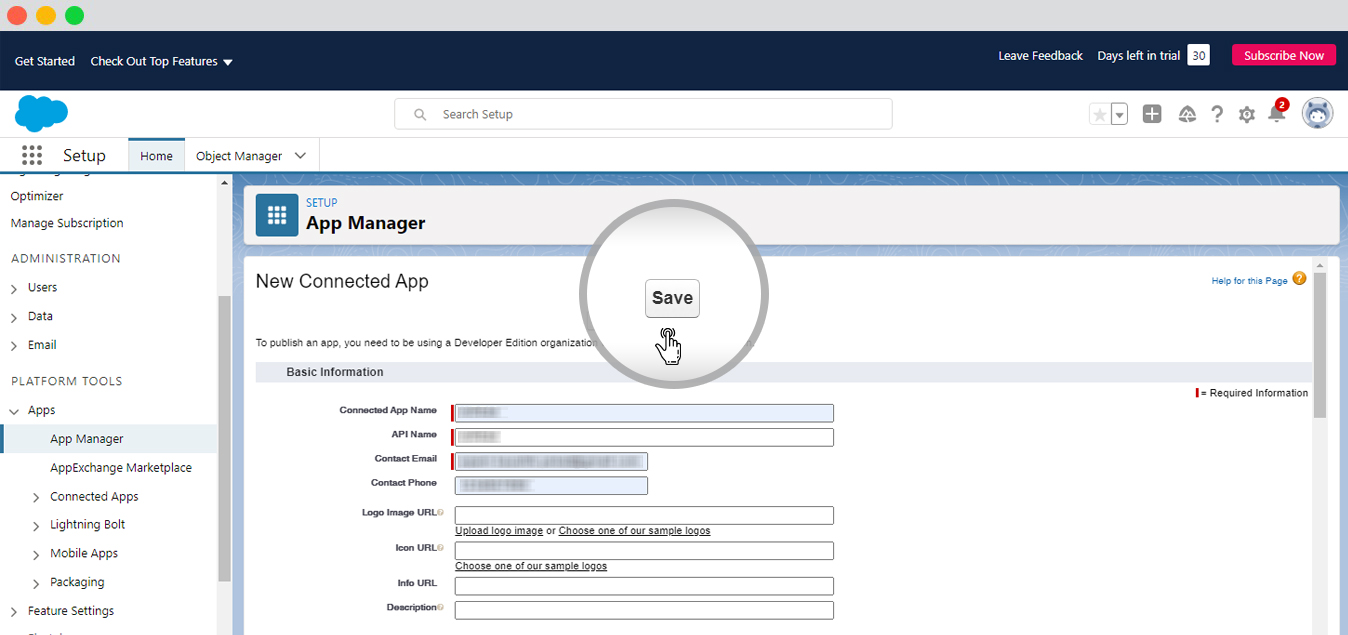Image resolution: width=1348 pixels, height=635 pixels.
Task: Switch to the Object Manager tab
Action: pyautogui.click(x=239, y=156)
